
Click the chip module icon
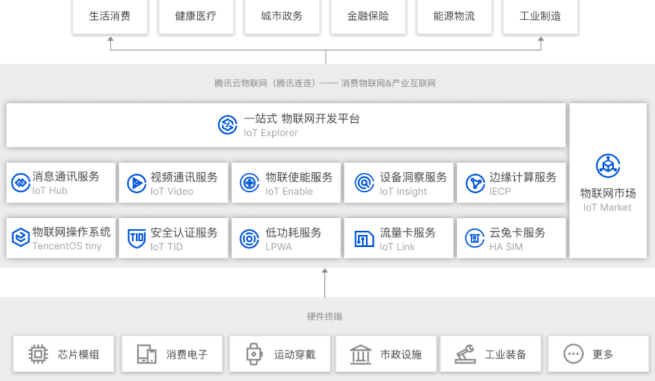pos(38,354)
